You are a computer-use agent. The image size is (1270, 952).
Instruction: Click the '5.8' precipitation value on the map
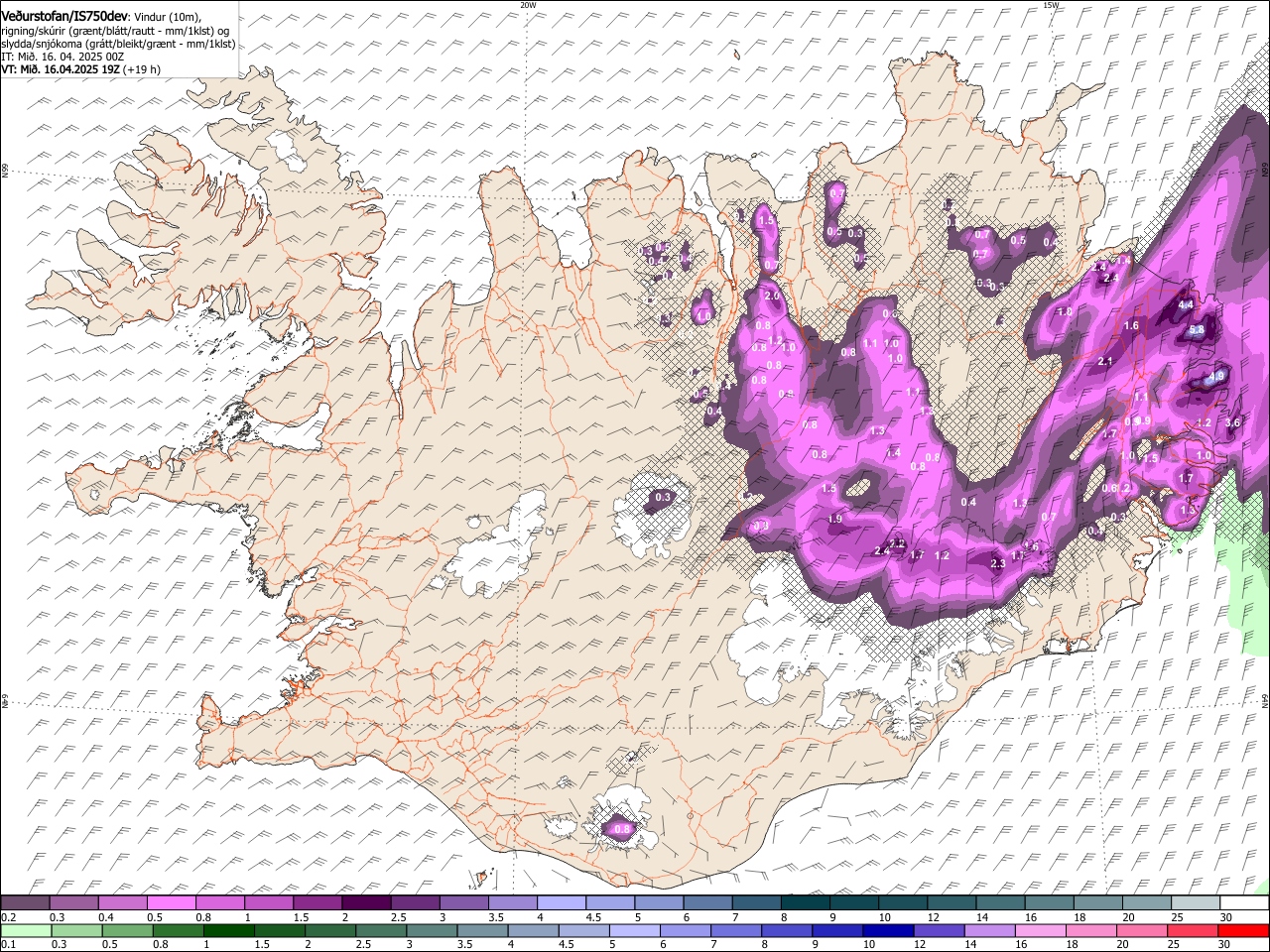click(x=1197, y=330)
